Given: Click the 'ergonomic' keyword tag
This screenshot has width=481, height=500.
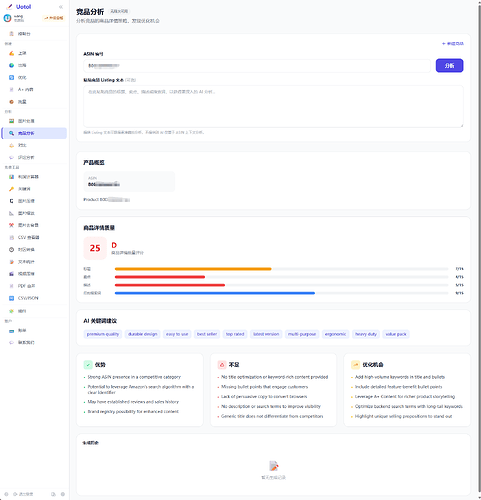Looking at the screenshot, I should [335, 334].
